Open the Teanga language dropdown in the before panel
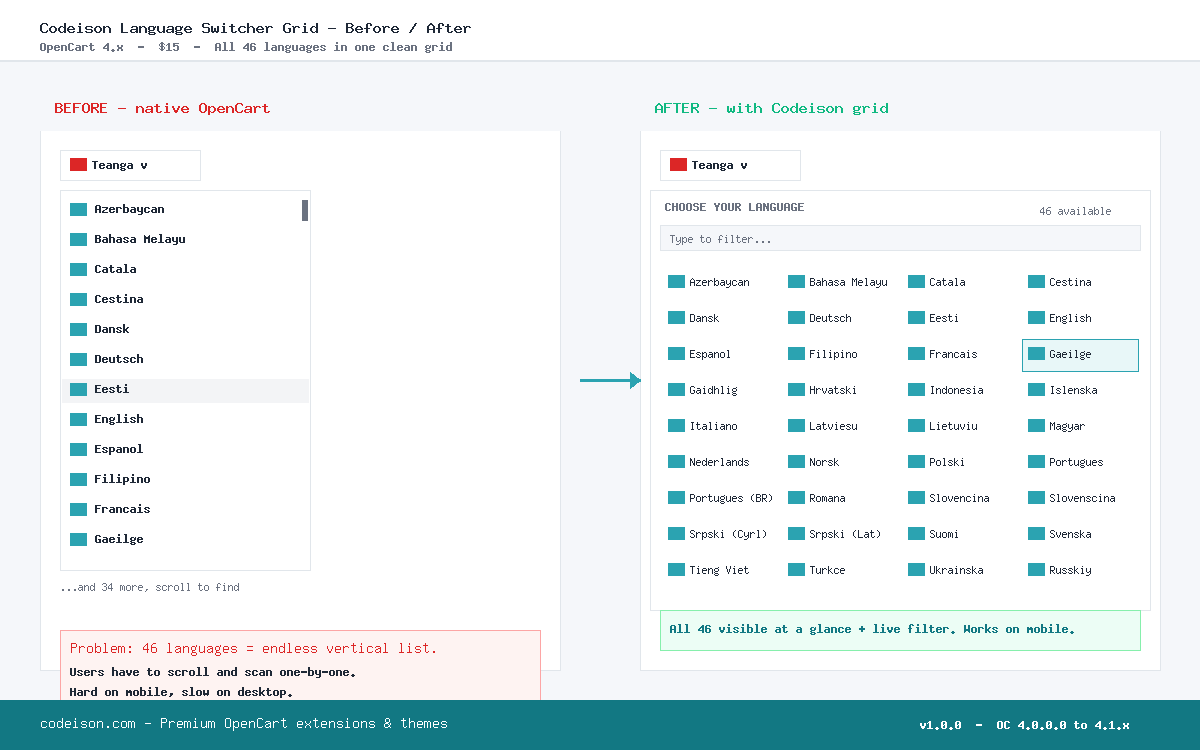This screenshot has width=1200, height=750. click(130, 165)
